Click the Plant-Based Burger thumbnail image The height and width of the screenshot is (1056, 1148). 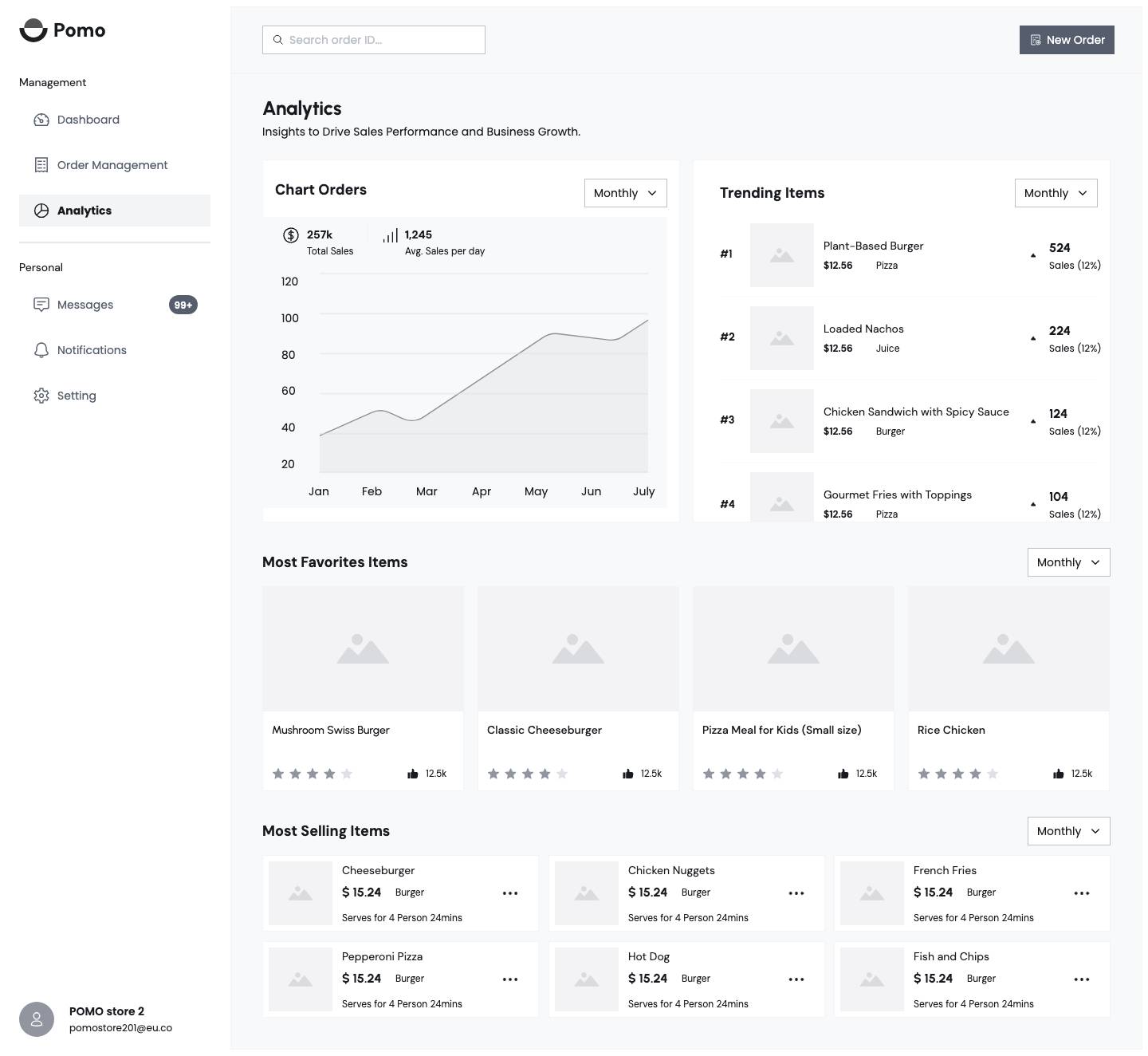click(782, 255)
